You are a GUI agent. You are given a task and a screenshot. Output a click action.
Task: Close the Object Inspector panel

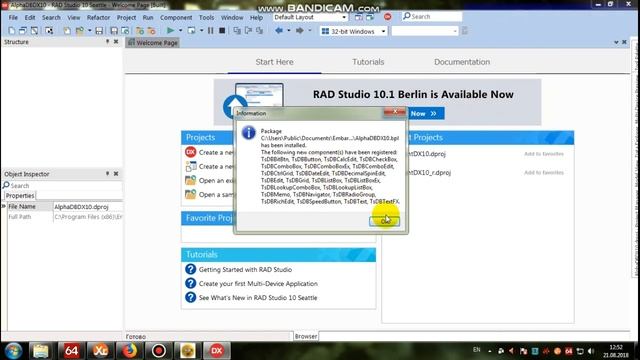pos(116,174)
